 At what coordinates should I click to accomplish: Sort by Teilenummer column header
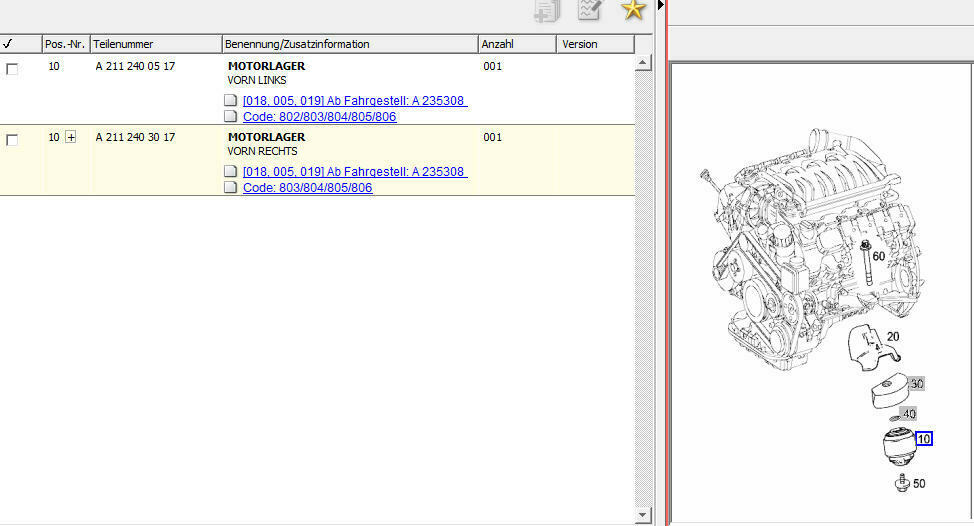pyautogui.click(x=156, y=44)
